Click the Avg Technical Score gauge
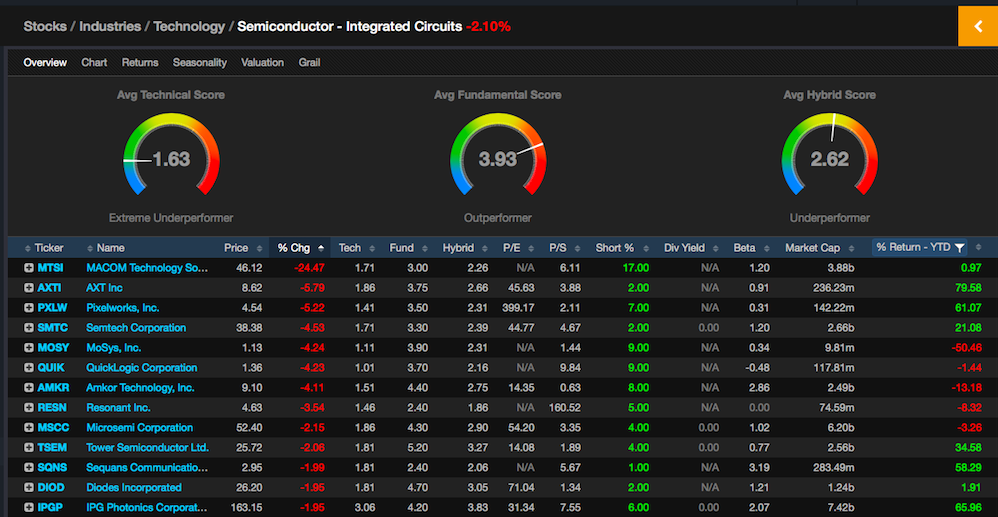Viewport: 998px width, 517px height. pos(171,156)
